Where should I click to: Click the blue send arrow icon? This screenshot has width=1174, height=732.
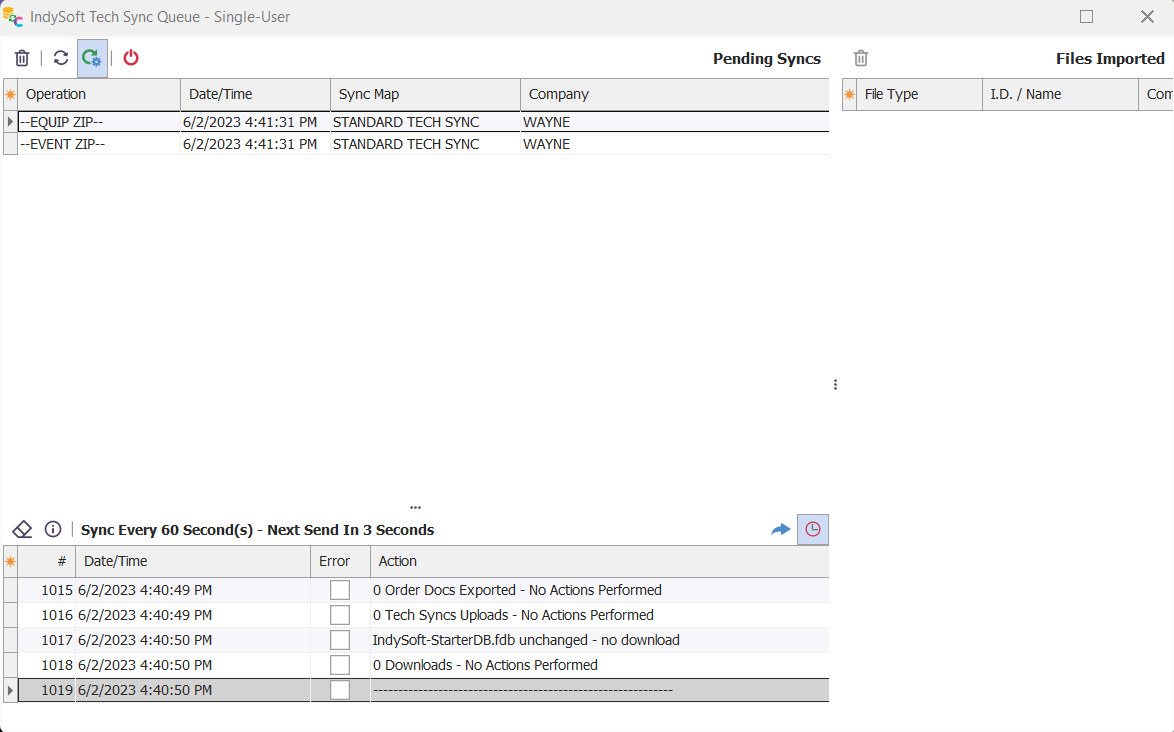click(781, 529)
